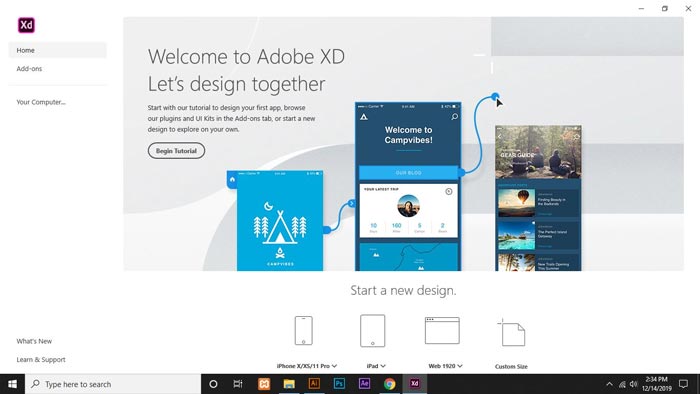Open Cortana circle icon in taskbar
The height and width of the screenshot is (394, 700).
[x=213, y=384]
